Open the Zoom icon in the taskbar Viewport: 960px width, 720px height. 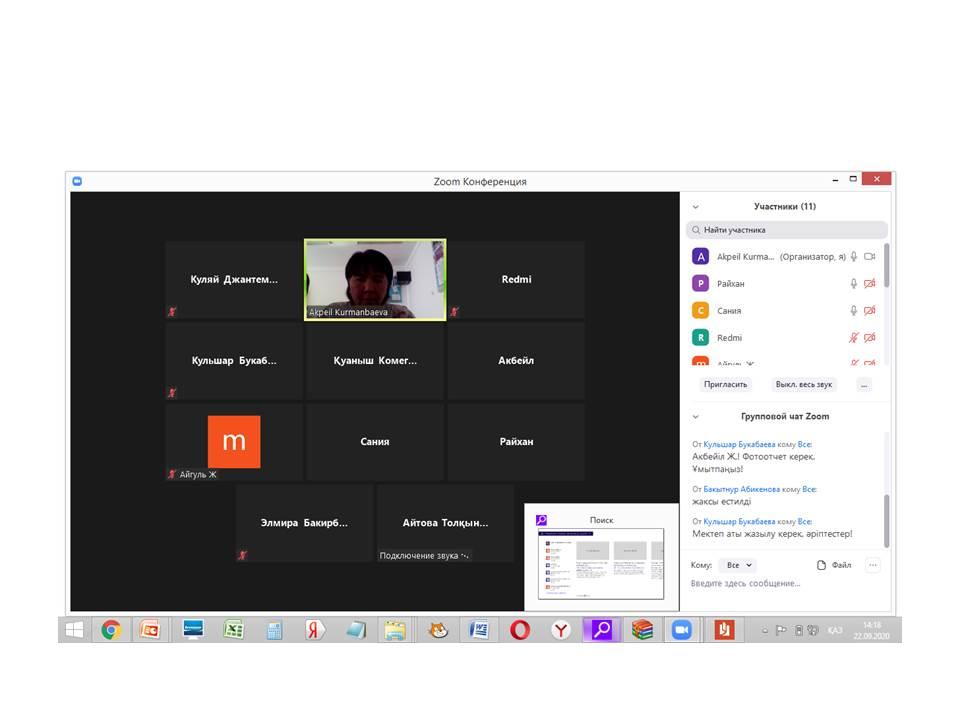(682, 630)
